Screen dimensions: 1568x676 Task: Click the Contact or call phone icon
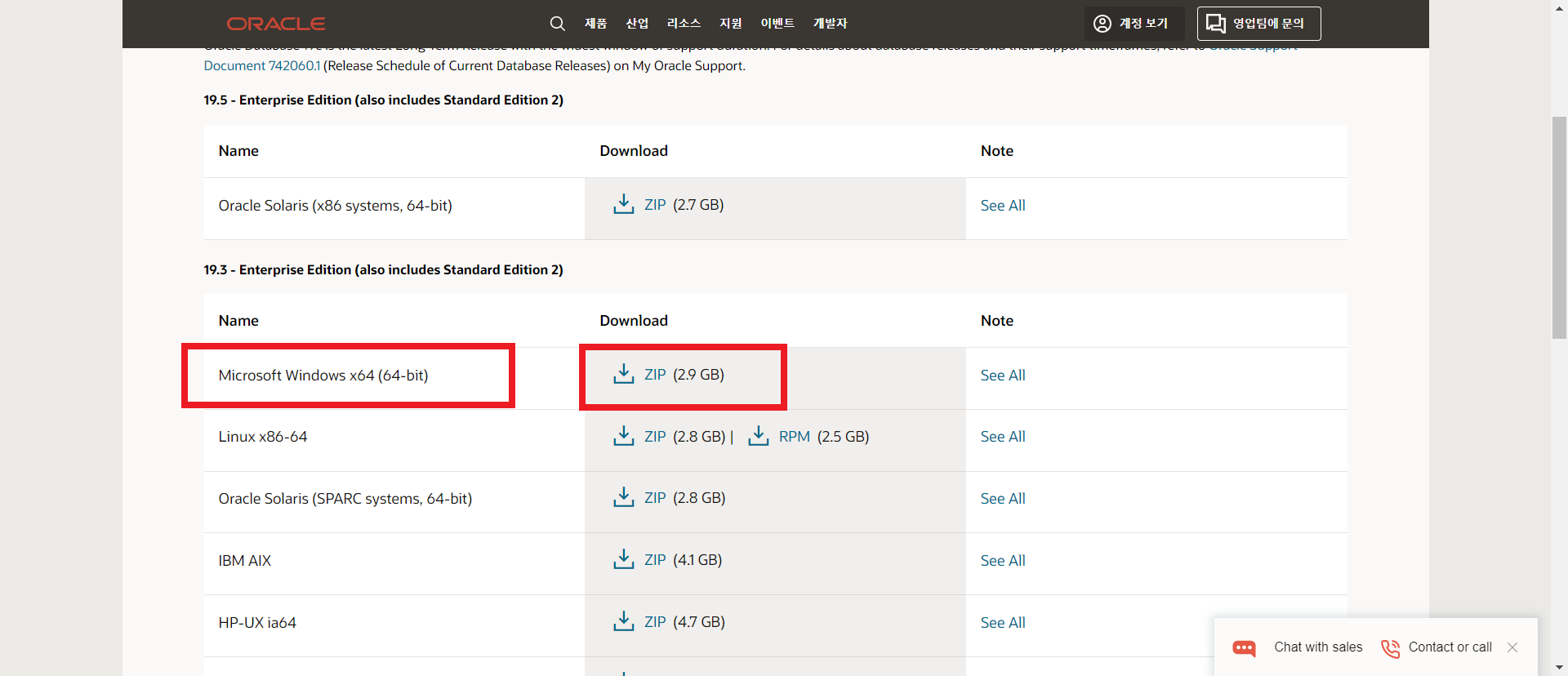click(1390, 648)
